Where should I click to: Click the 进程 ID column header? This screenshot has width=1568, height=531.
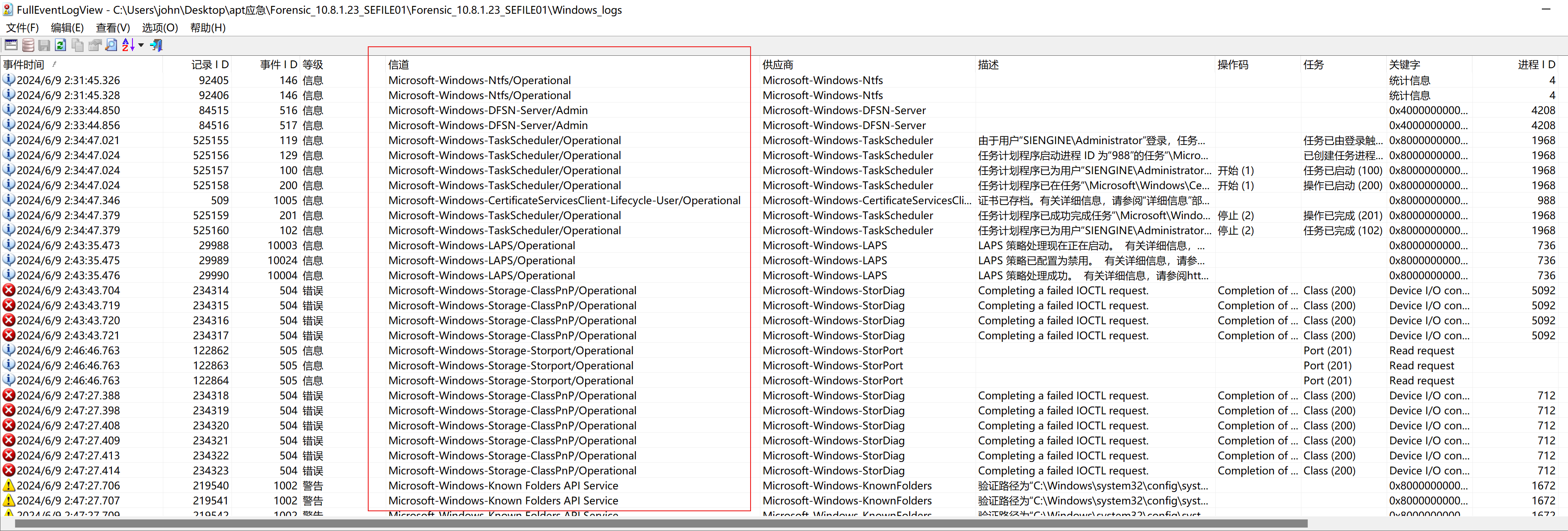(1536, 64)
